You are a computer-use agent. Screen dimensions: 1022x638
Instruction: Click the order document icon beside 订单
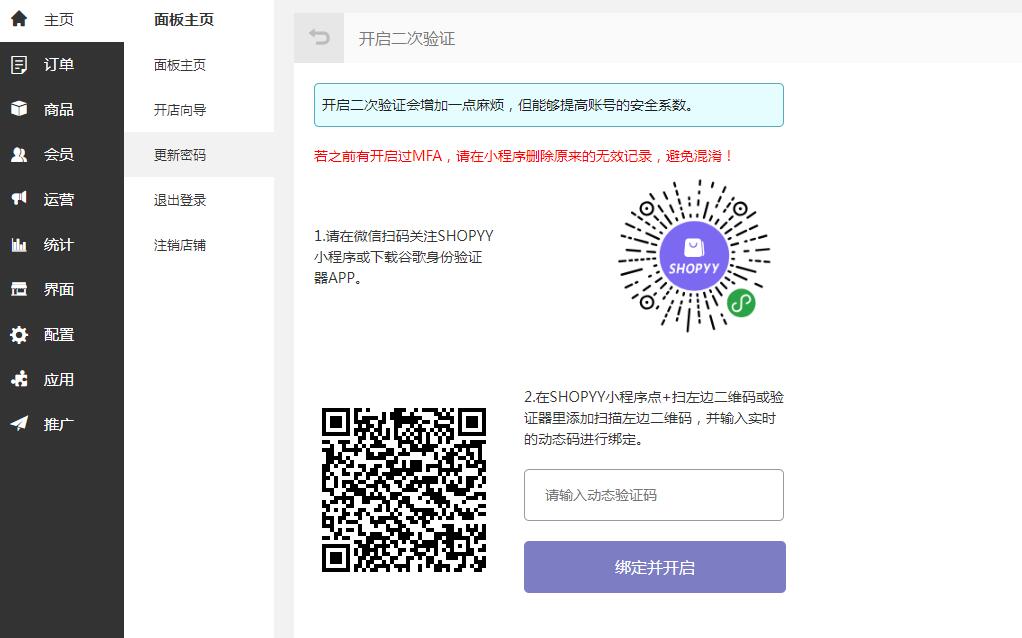[19, 65]
